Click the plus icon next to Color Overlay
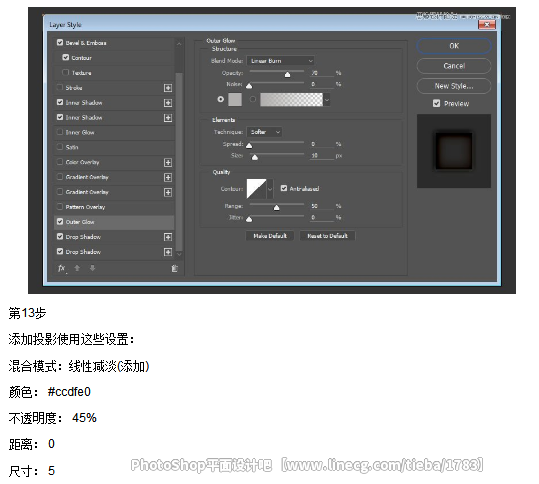 [168, 163]
